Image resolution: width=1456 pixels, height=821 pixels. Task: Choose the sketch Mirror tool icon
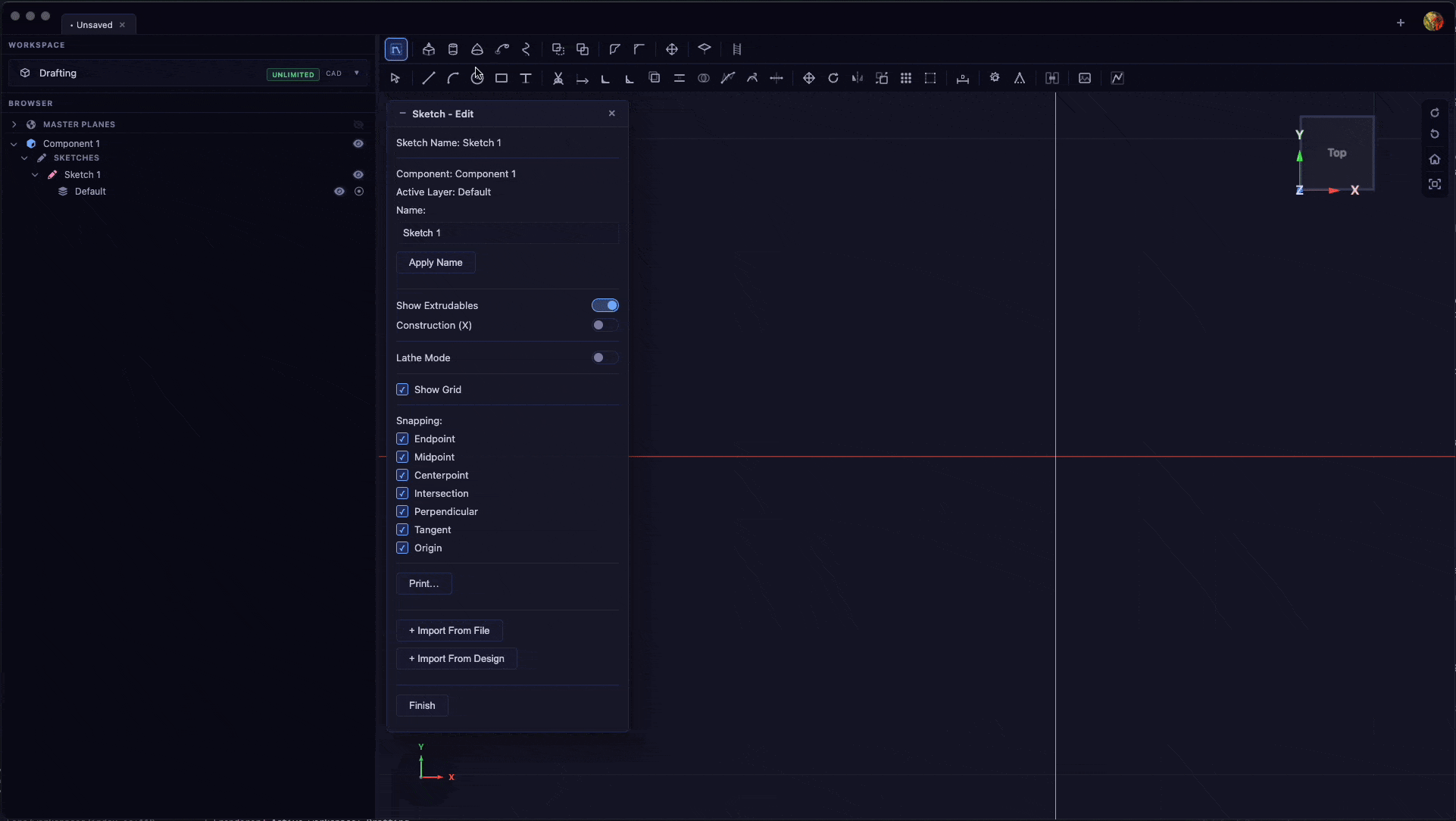pos(858,78)
